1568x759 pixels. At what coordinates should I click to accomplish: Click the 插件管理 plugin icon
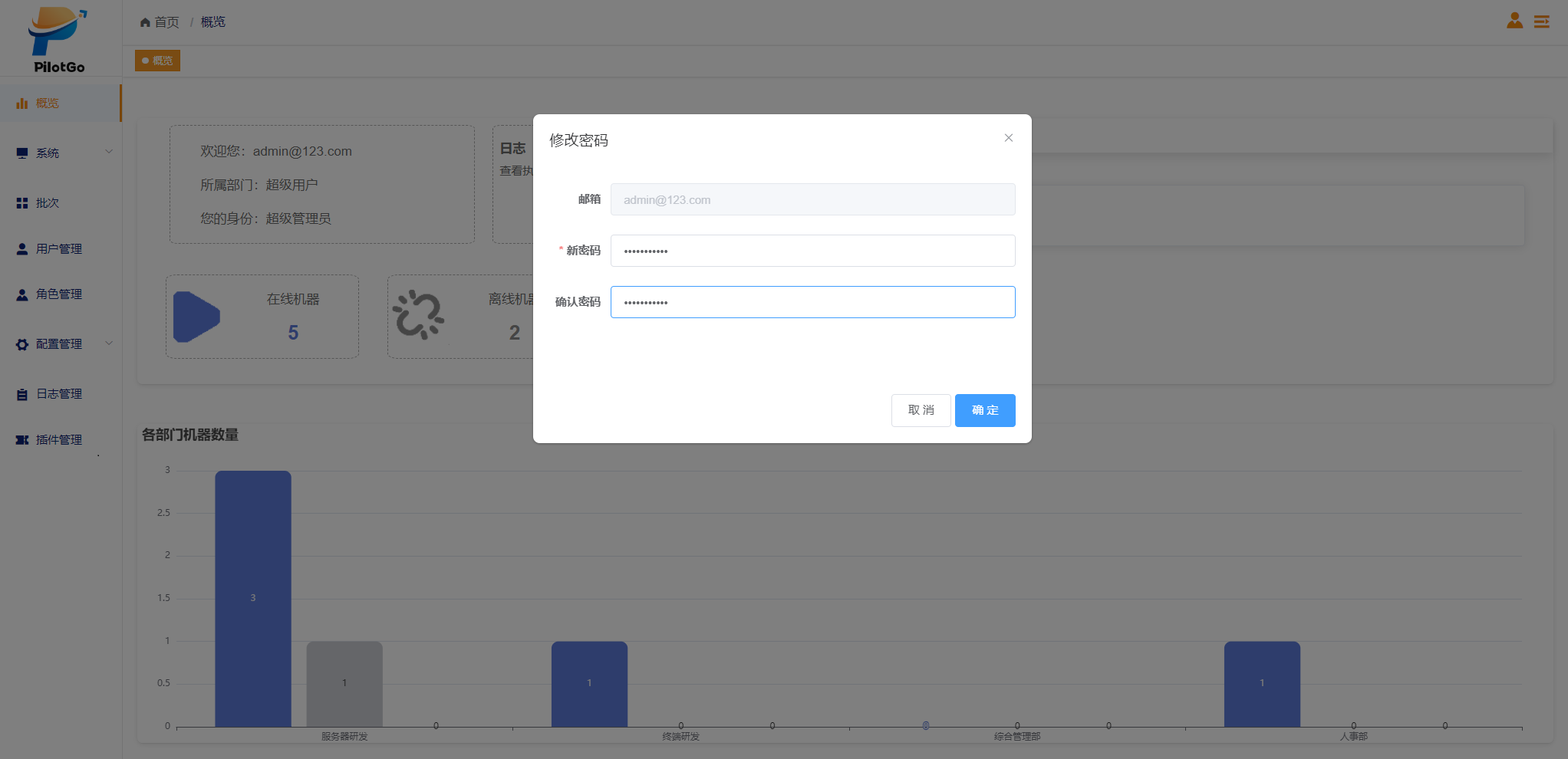(22, 440)
